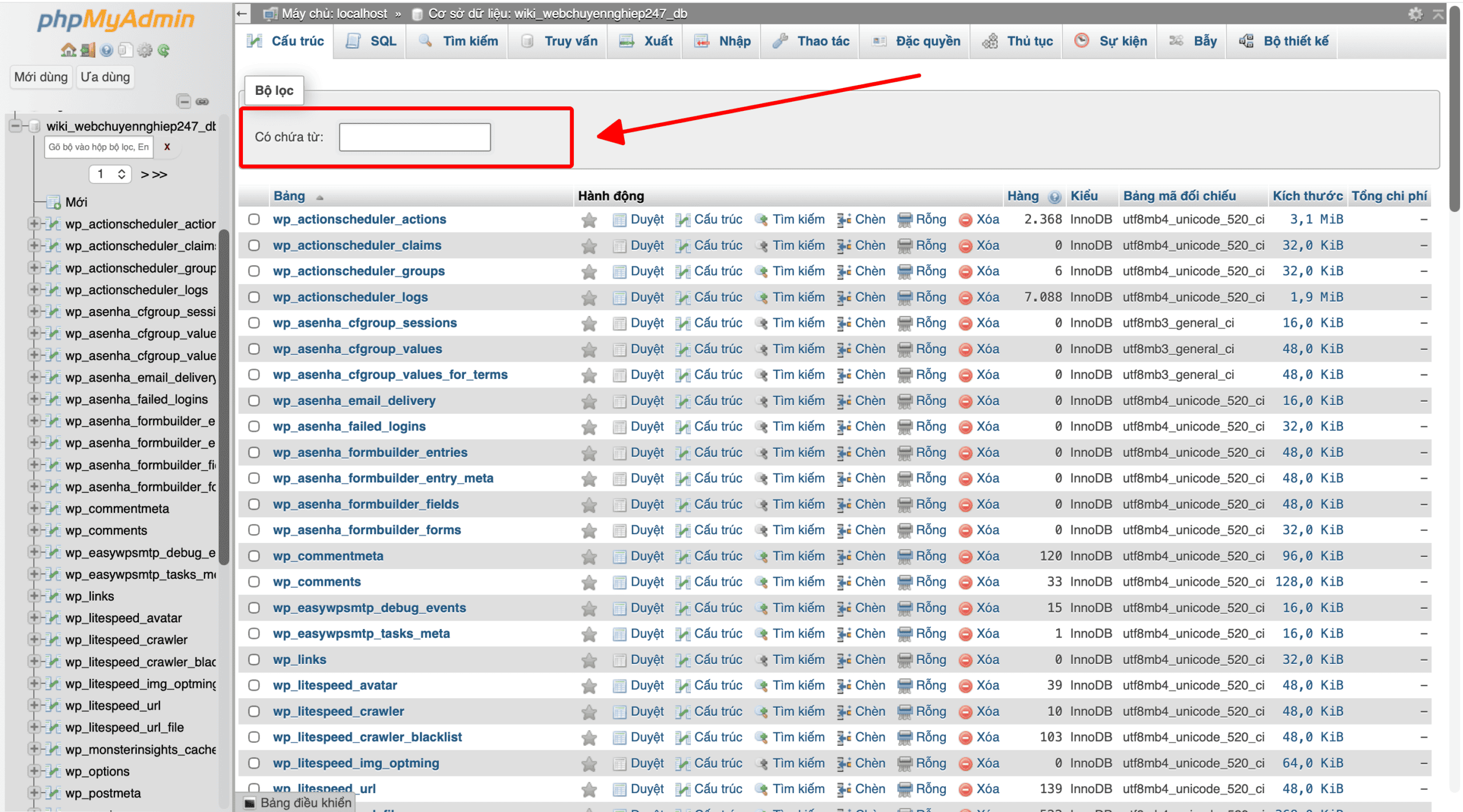Add wp_links to favorites via star

[589, 660]
